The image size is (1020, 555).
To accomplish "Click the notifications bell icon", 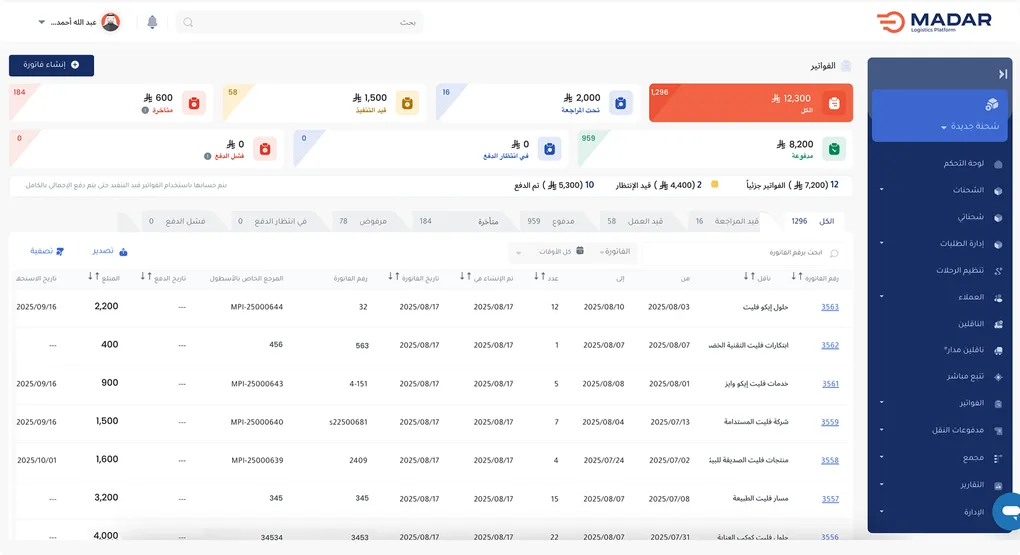I will coord(152,22).
